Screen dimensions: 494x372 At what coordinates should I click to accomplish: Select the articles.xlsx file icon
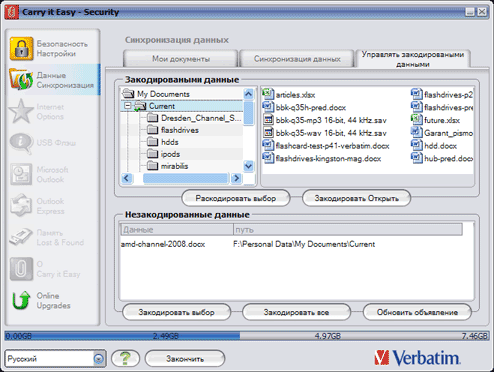268,94
